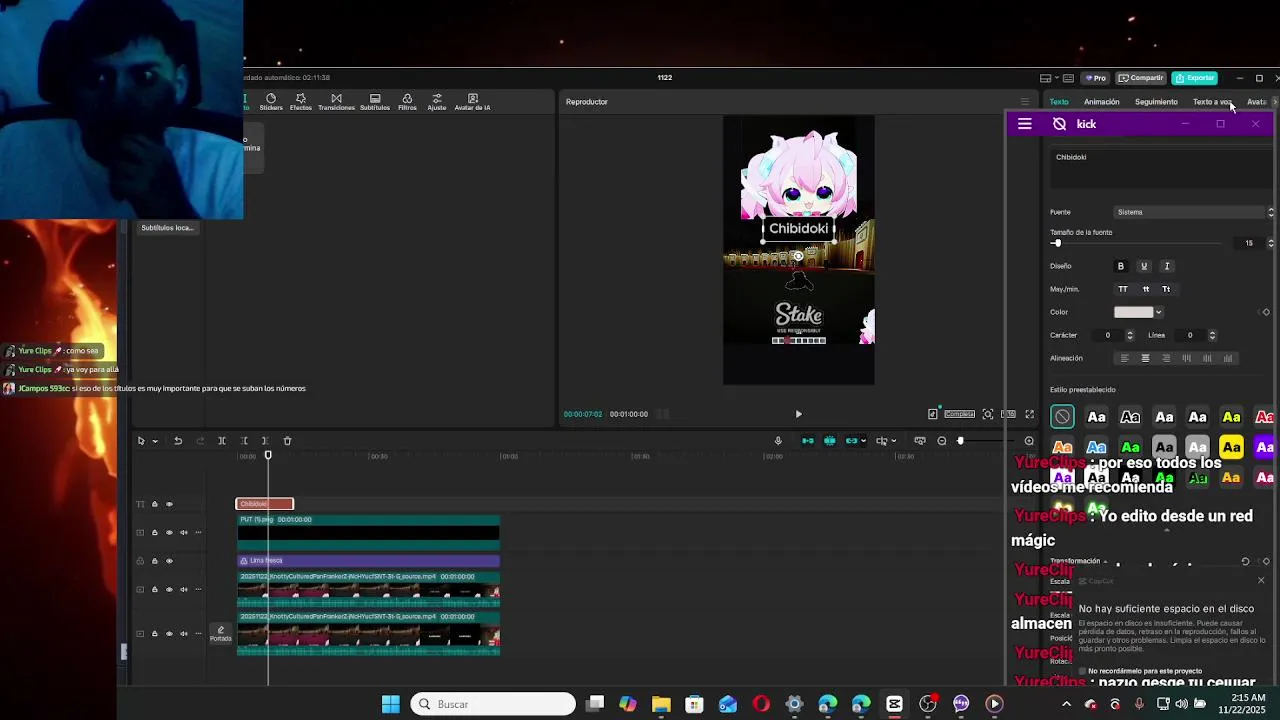Switch to the Texto a voz tab
1280x720 pixels.
click(x=1212, y=102)
